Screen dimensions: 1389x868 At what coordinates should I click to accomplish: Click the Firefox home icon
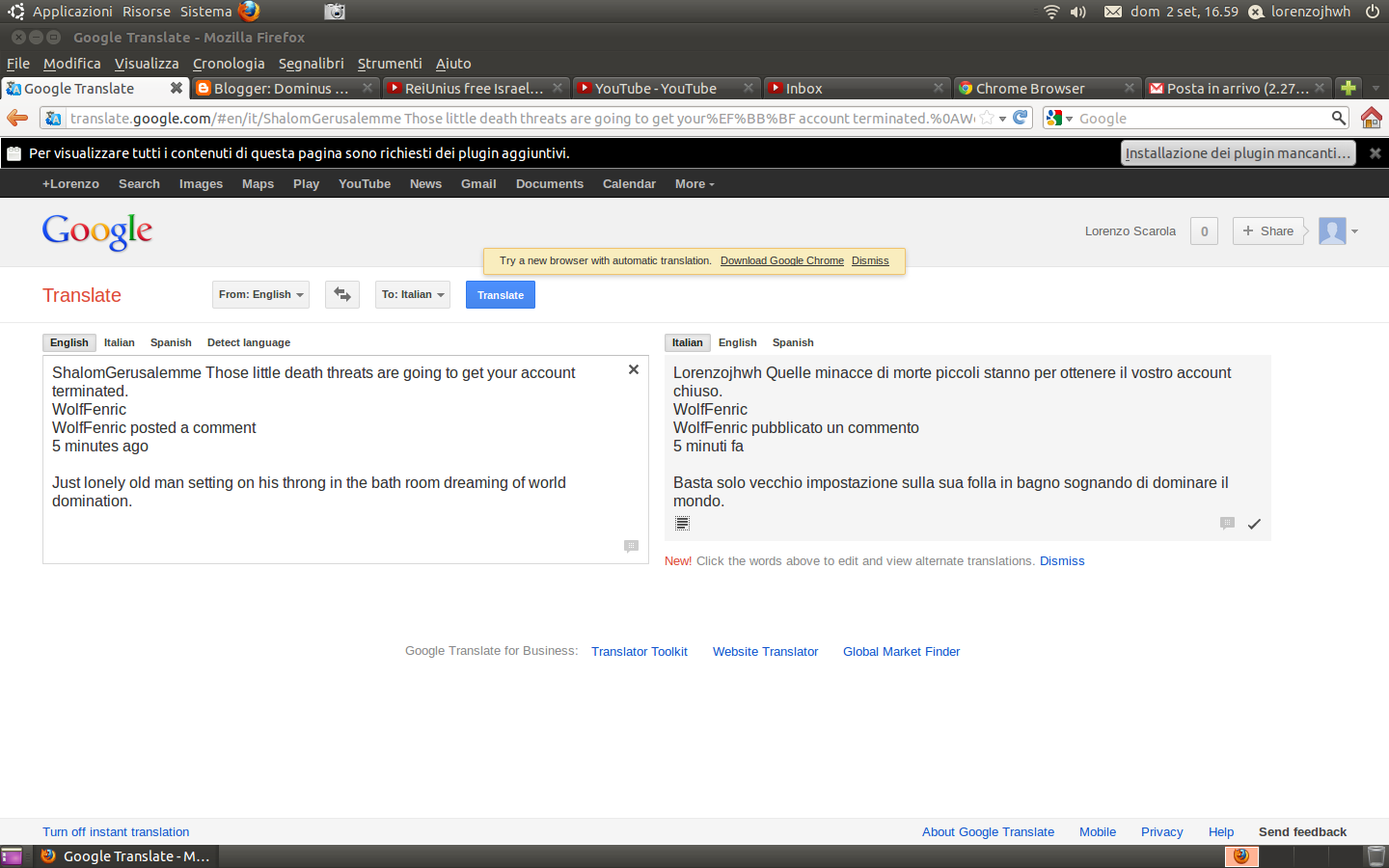click(x=1371, y=118)
